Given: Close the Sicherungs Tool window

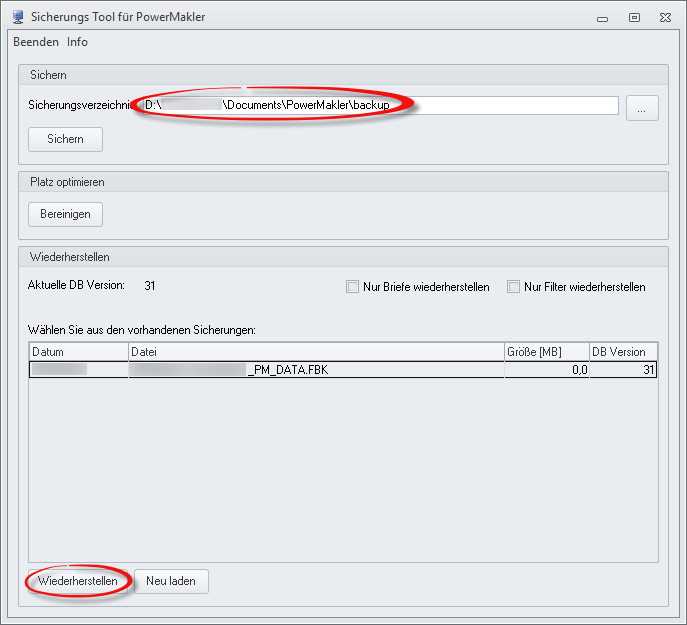Looking at the screenshot, I should point(665,18).
